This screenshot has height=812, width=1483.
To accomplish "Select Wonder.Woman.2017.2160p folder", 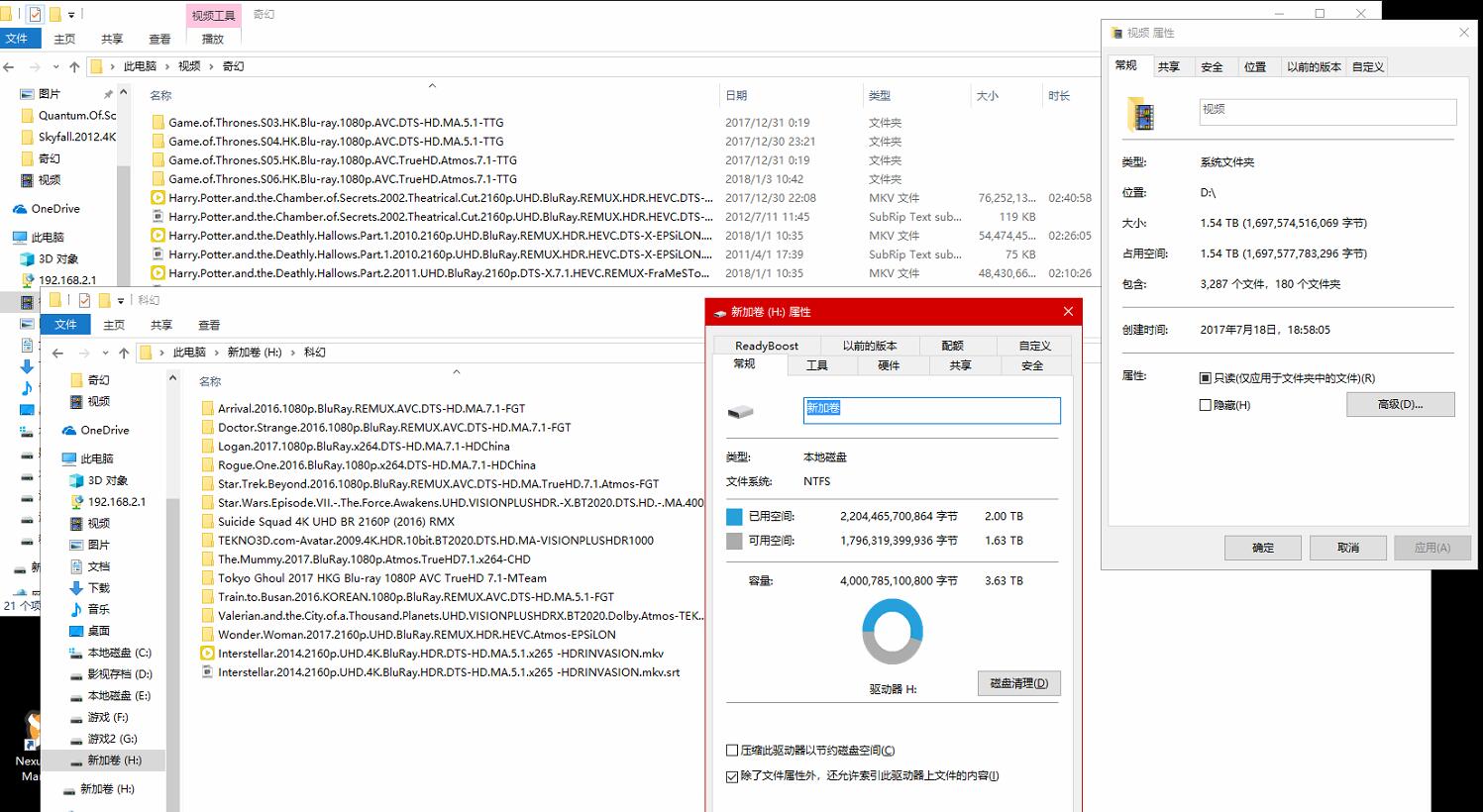I will point(416,635).
